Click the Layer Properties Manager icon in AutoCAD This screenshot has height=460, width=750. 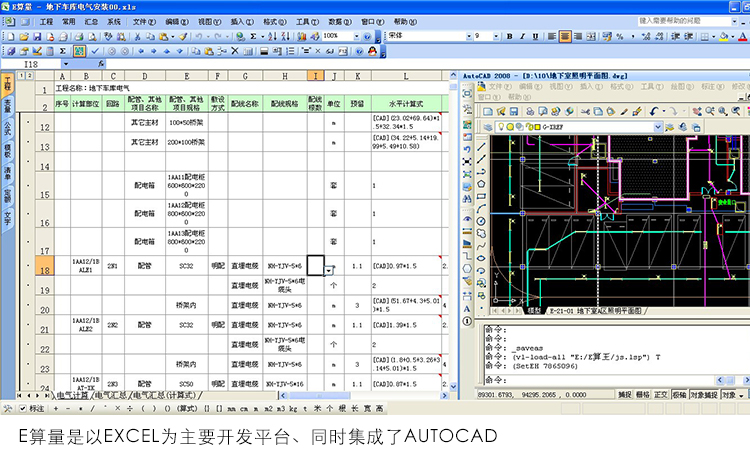[x=487, y=127]
